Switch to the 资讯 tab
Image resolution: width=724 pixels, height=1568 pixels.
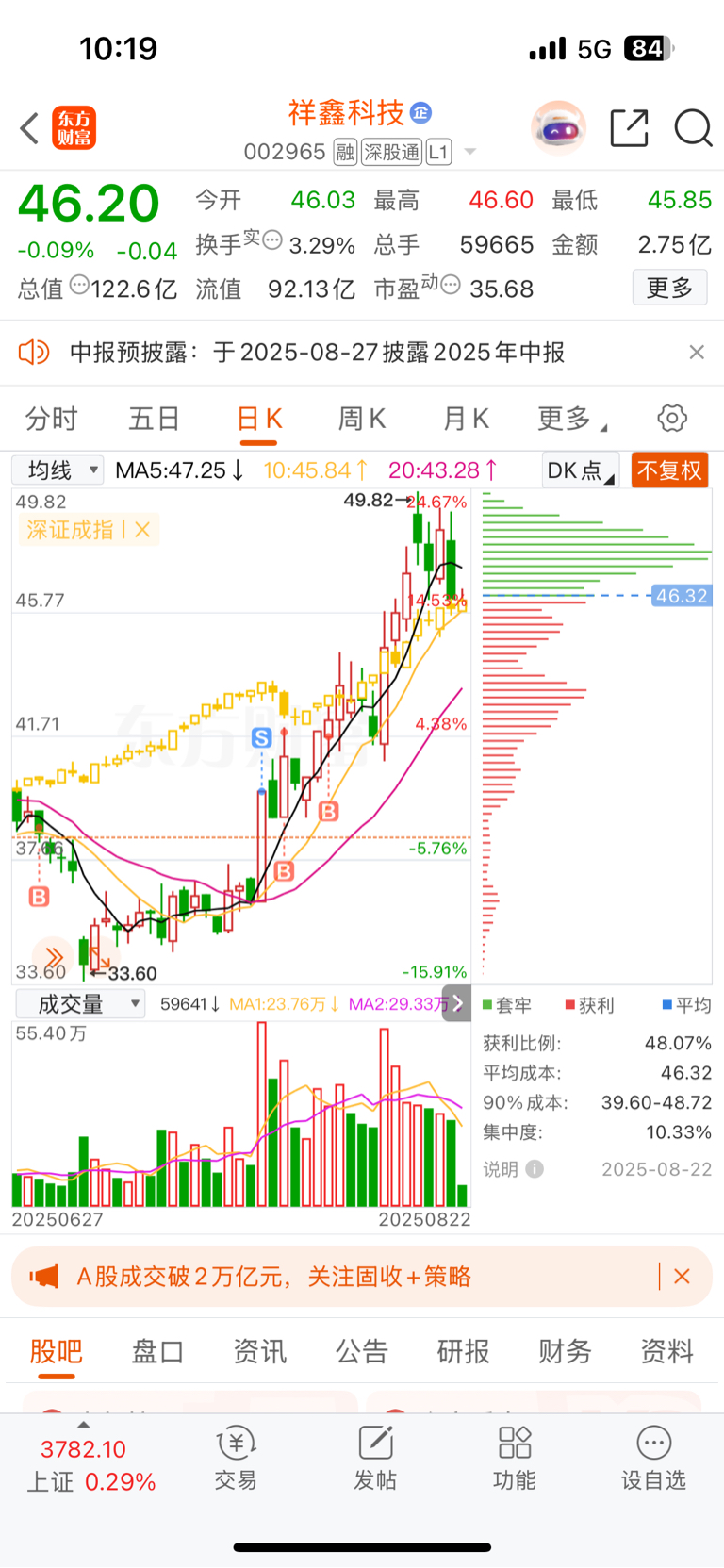[259, 1351]
